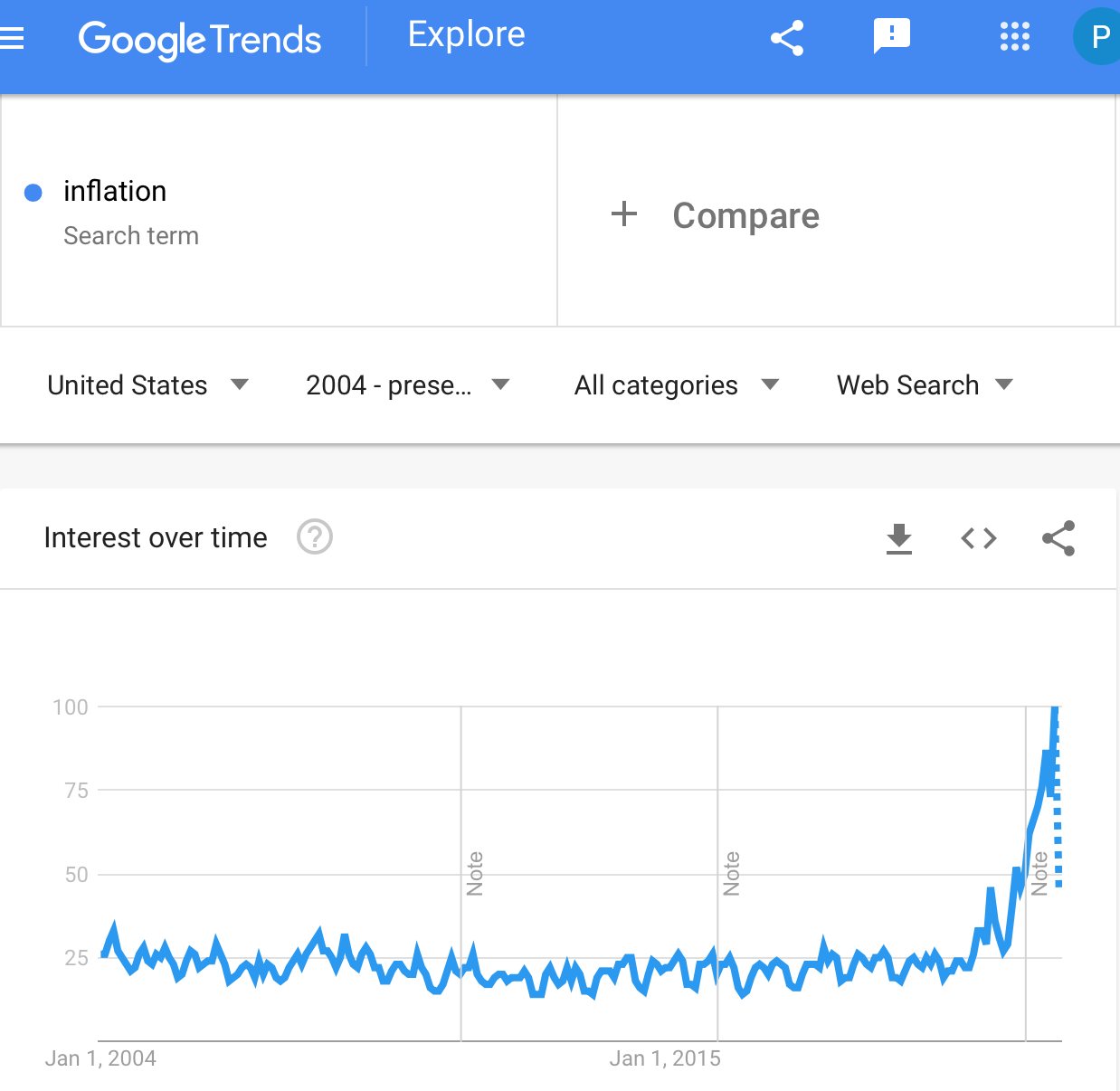1120x1091 pixels.
Task: Click the blue inflation color dot
Action: [x=33, y=193]
